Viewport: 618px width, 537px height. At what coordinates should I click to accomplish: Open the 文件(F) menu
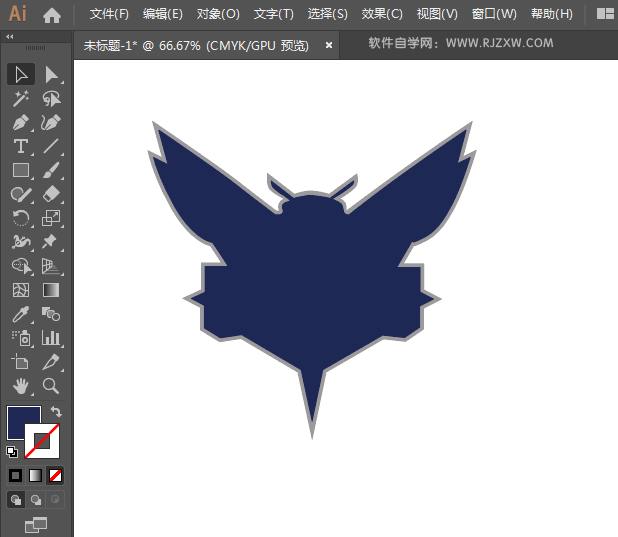coord(109,14)
